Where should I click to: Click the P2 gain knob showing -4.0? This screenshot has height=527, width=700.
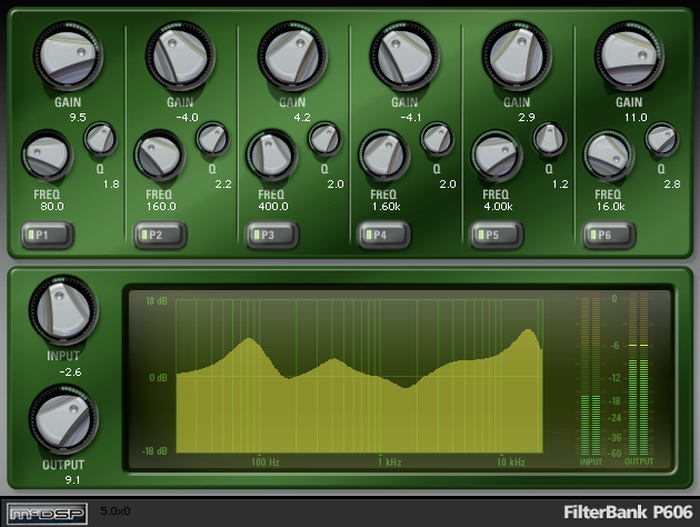180,56
